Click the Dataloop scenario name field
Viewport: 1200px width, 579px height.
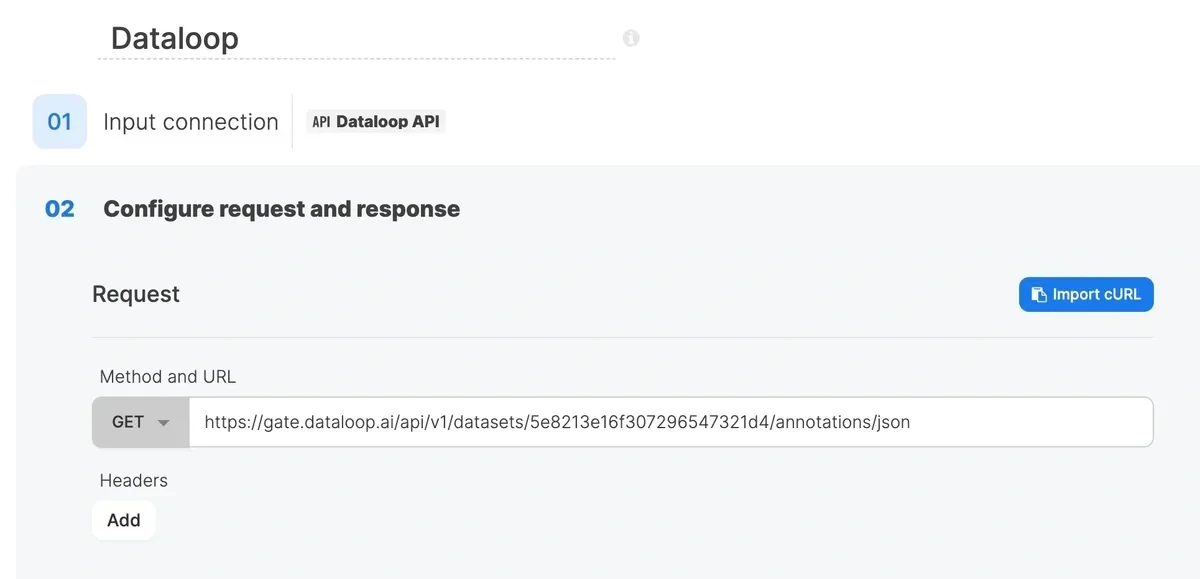tap(175, 37)
